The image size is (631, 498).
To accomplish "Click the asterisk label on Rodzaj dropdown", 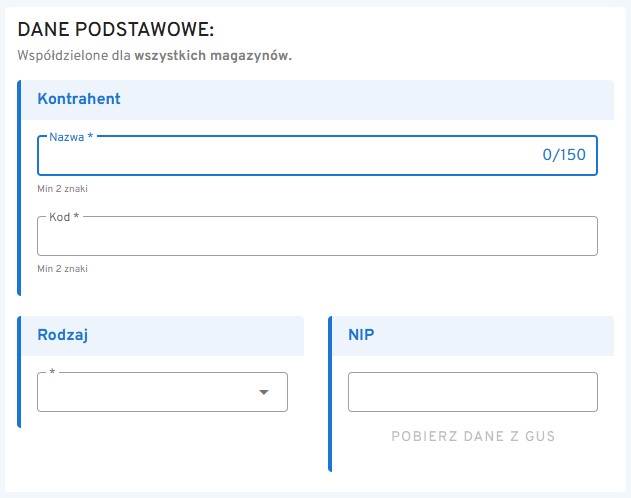I will point(51,373).
